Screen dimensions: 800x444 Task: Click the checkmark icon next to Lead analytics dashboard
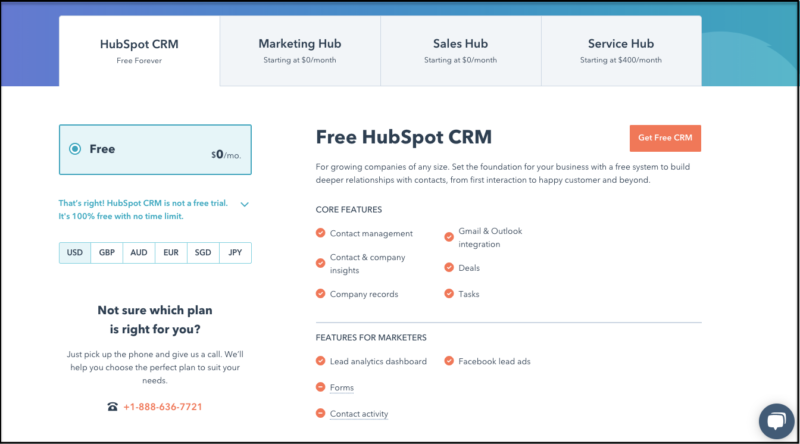(320, 361)
